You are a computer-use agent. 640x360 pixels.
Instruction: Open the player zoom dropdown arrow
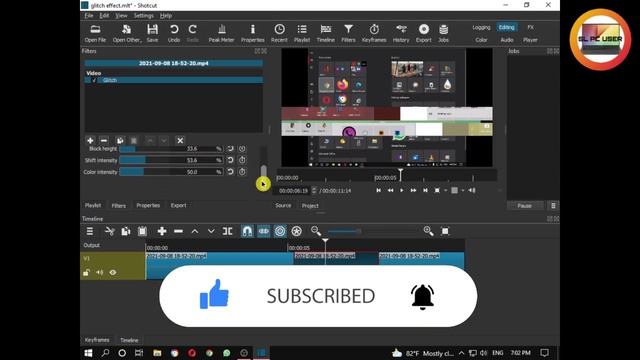446,190
